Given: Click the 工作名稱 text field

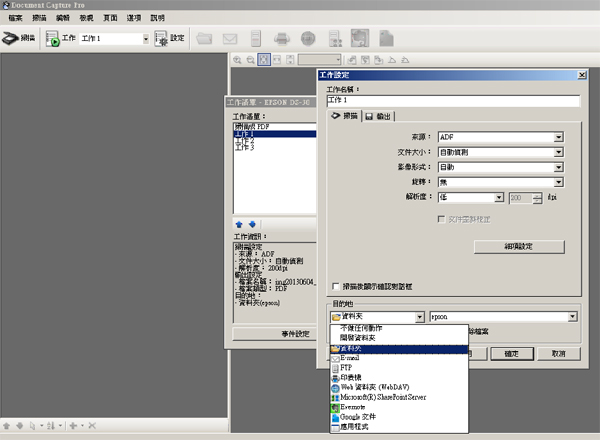Looking at the screenshot, I should (x=453, y=101).
